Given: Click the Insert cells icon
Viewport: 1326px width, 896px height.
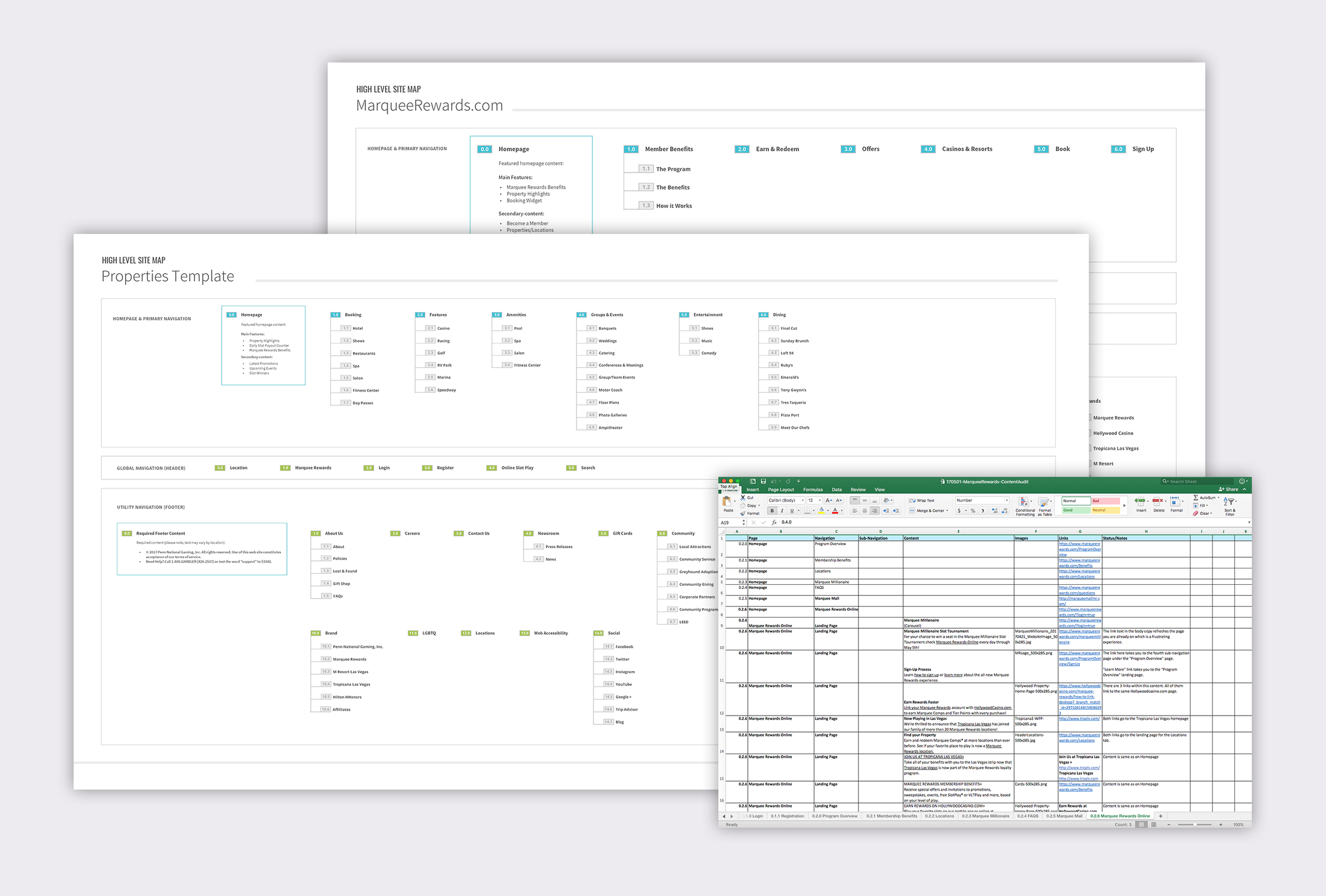Looking at the screenshot, I should click(1140, 502).
